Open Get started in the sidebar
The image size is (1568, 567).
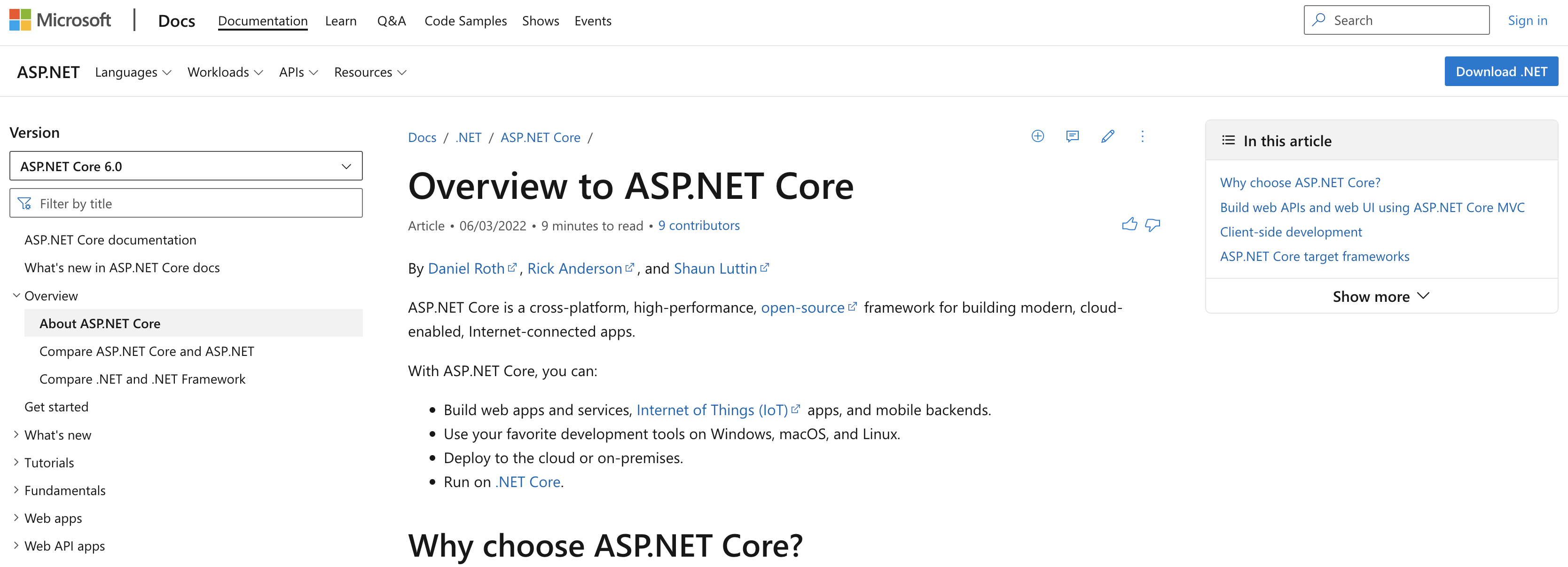click(x=56, y=407)
